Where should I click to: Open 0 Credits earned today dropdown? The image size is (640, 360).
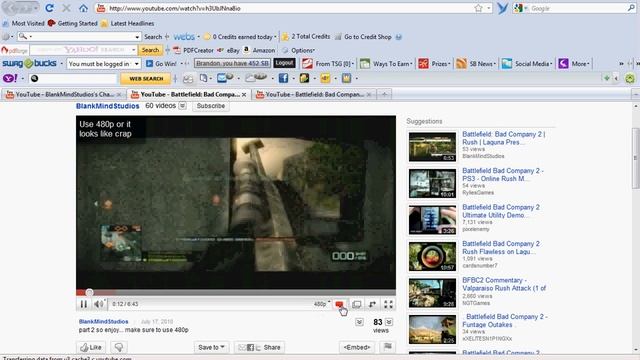(x=240, y=37)
